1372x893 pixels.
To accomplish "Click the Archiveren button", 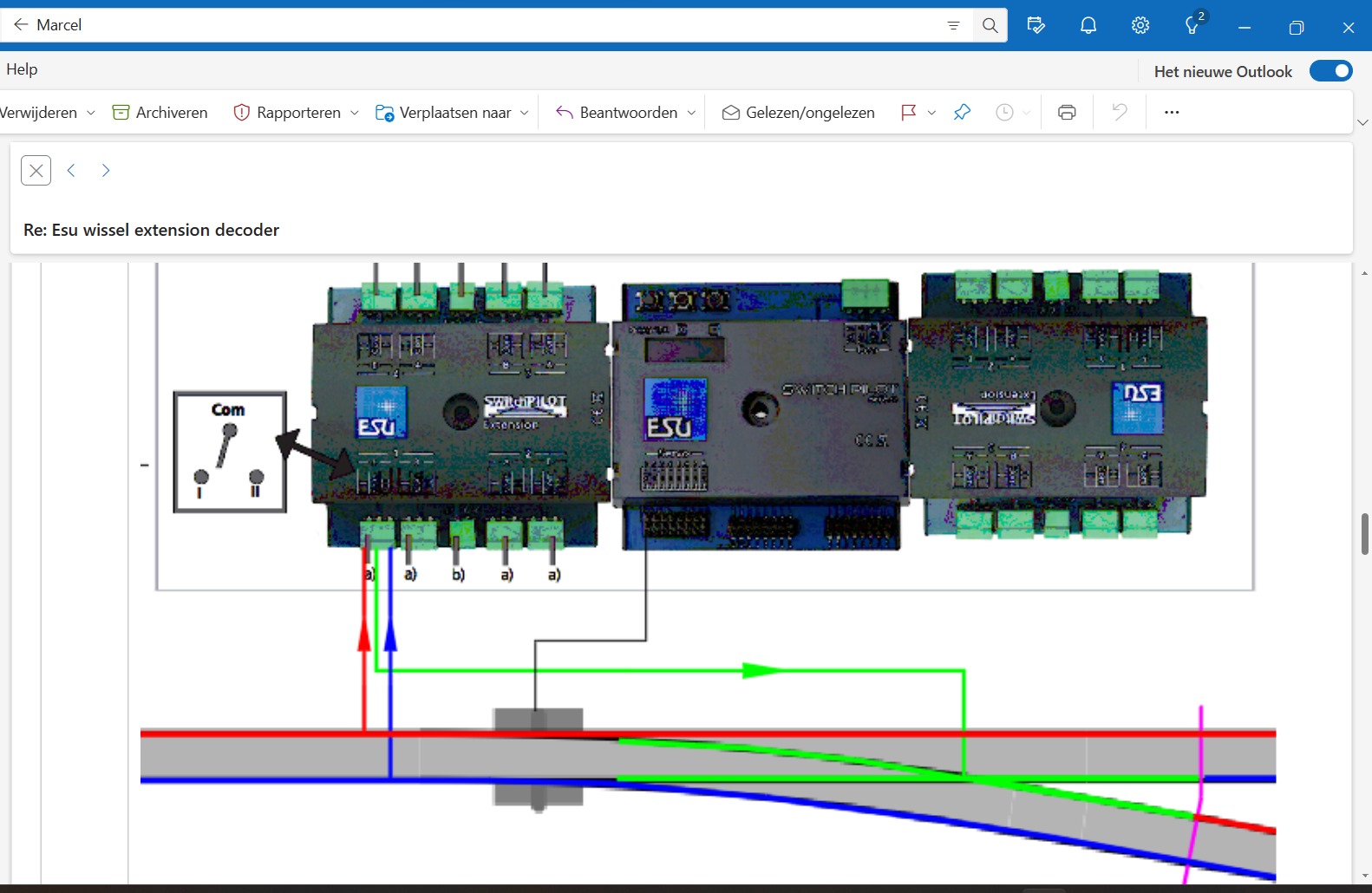I will point(160,112).
